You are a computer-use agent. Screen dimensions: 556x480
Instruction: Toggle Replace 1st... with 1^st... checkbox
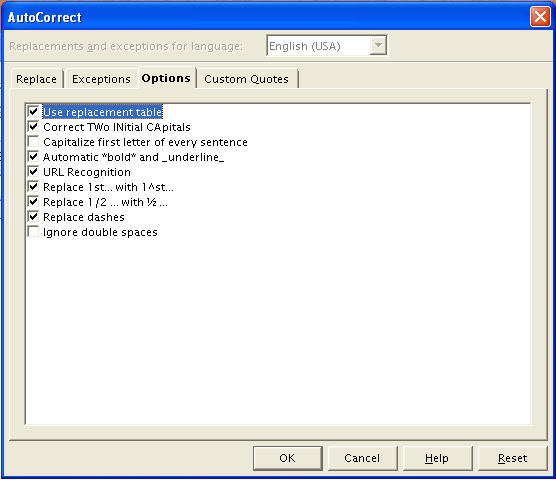pyautogui.click(x=33, y=187)
